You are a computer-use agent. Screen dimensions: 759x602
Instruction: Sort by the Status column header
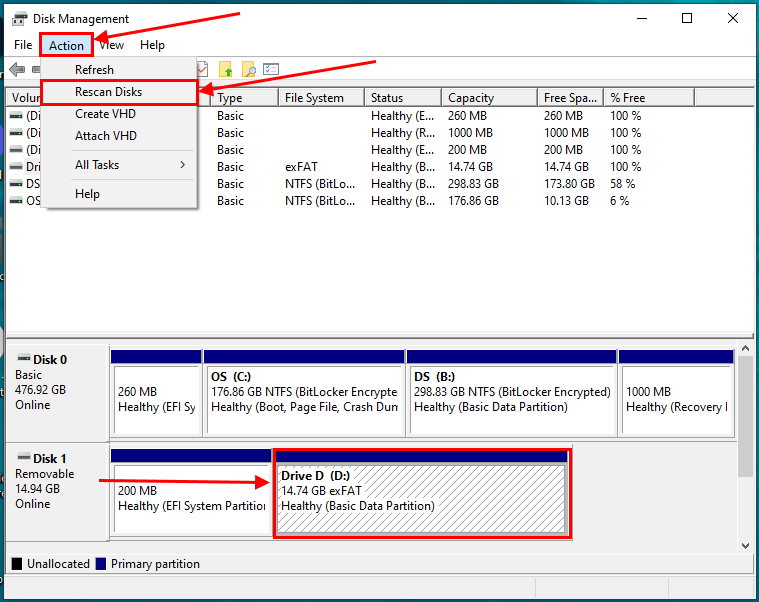403,98
